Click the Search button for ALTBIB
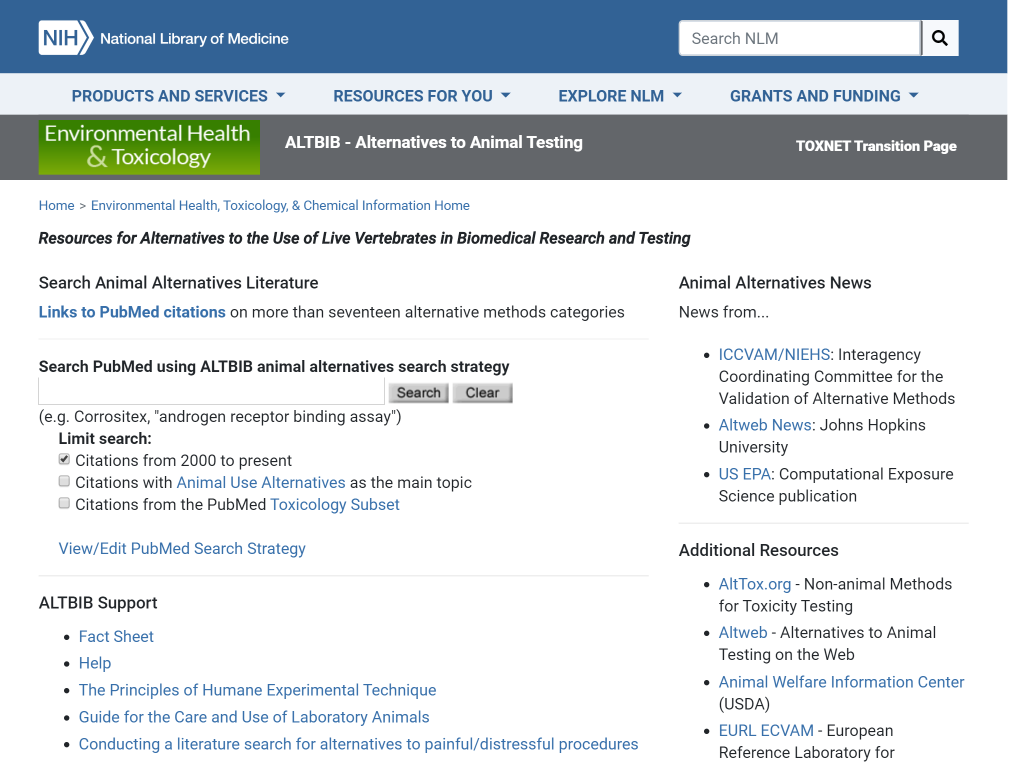1024x768 pixels. tap(419, 392)
